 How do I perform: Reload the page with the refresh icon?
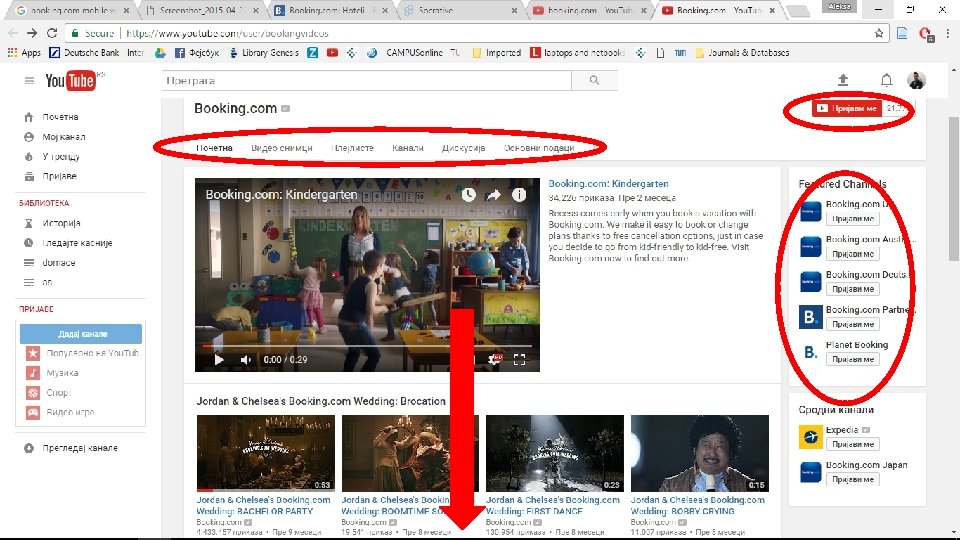coord(52,33)
